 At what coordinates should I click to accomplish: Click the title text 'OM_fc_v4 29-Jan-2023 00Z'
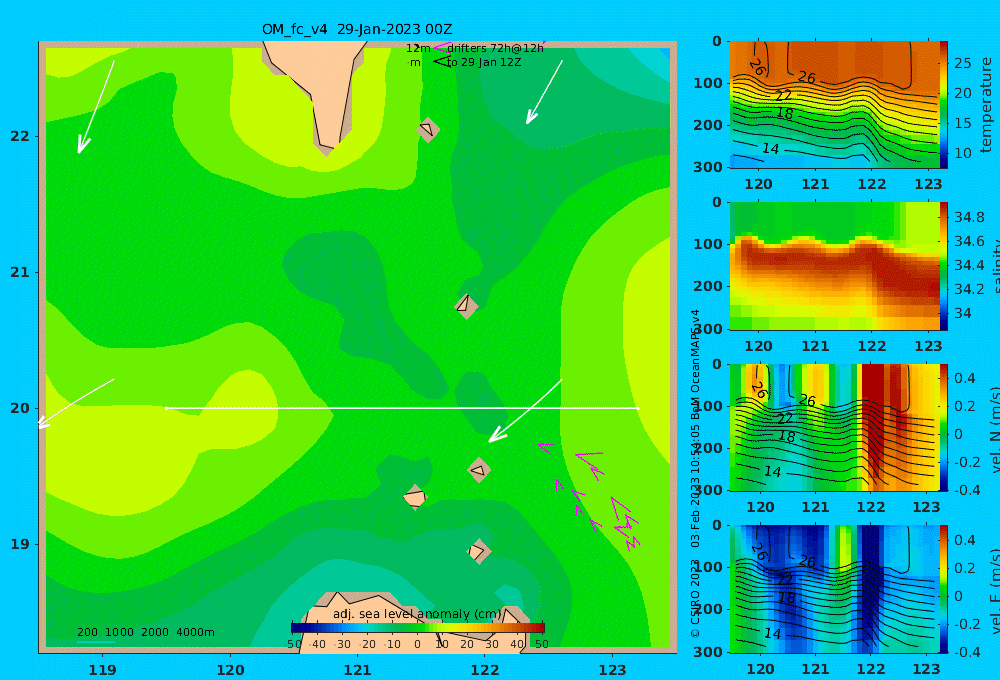[x=357, y=29]
